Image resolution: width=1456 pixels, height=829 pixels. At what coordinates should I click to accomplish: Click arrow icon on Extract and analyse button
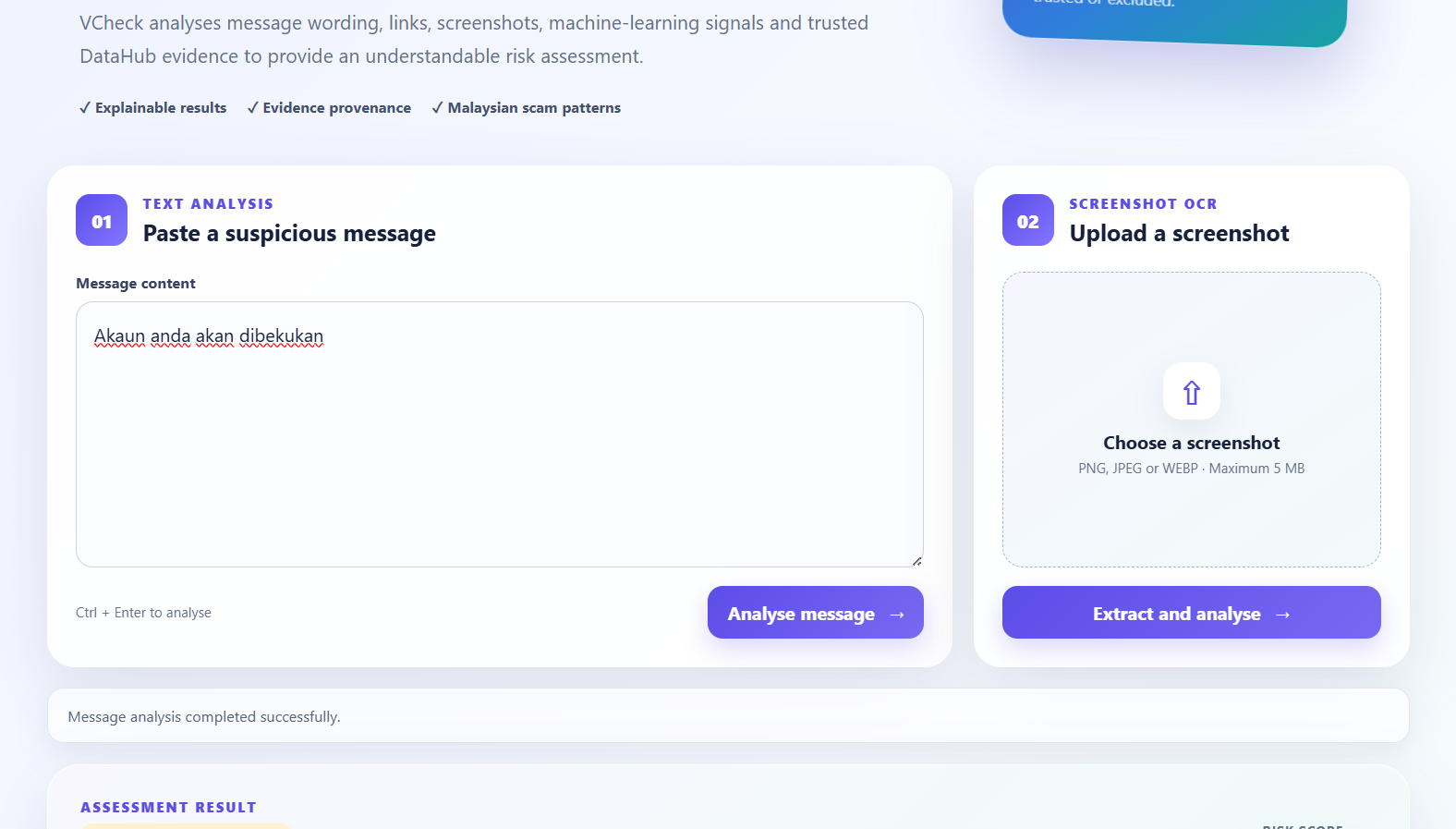[1282, 615]
